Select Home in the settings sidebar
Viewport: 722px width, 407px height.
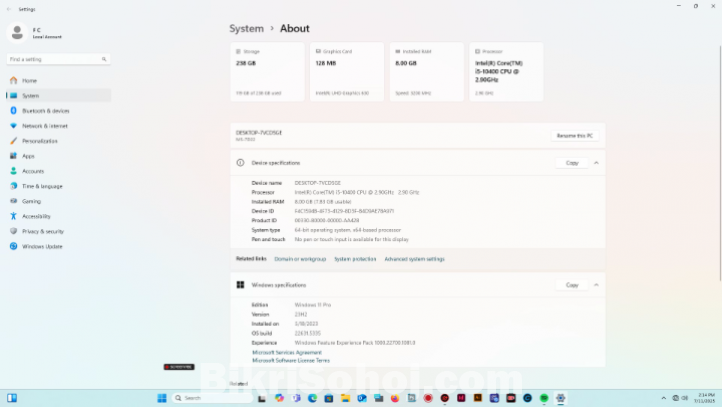coord(30,81)
